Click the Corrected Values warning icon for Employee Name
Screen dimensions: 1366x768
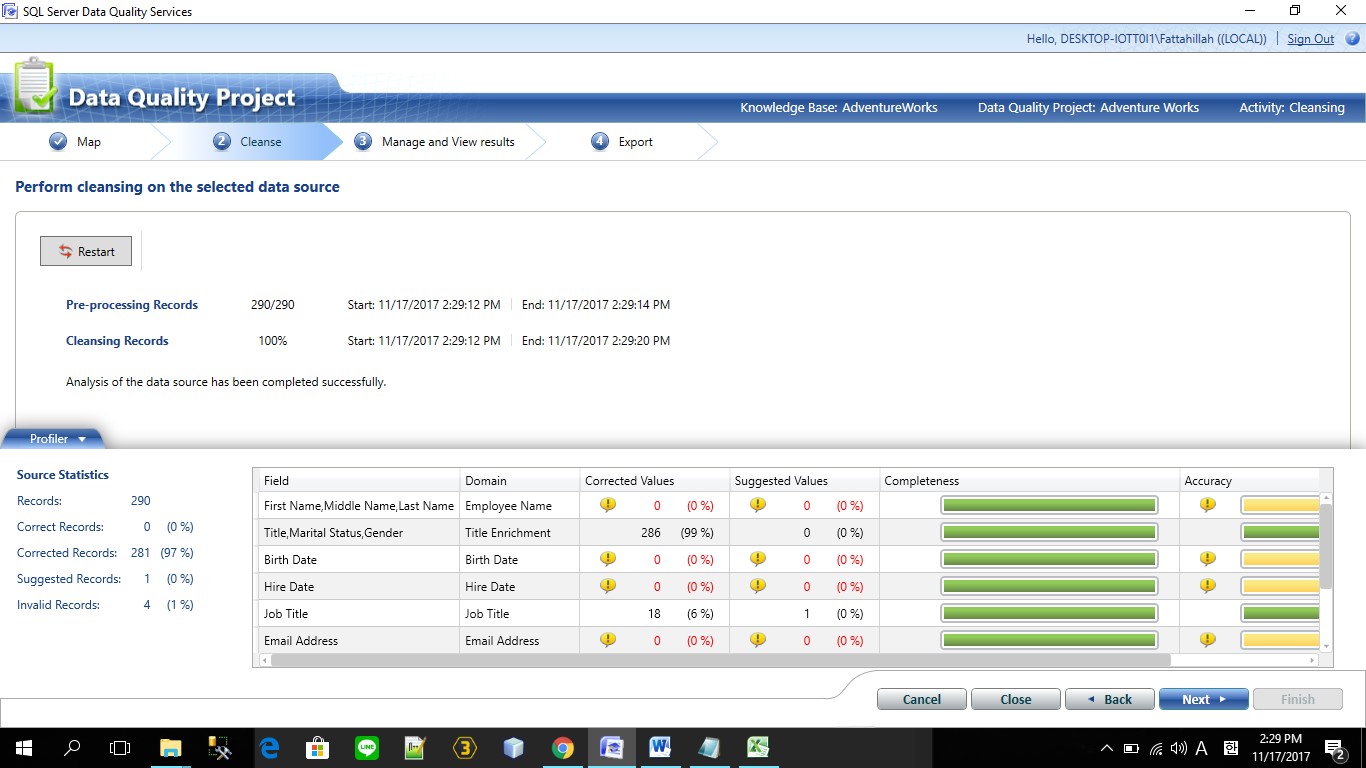[x=608, y=505]
